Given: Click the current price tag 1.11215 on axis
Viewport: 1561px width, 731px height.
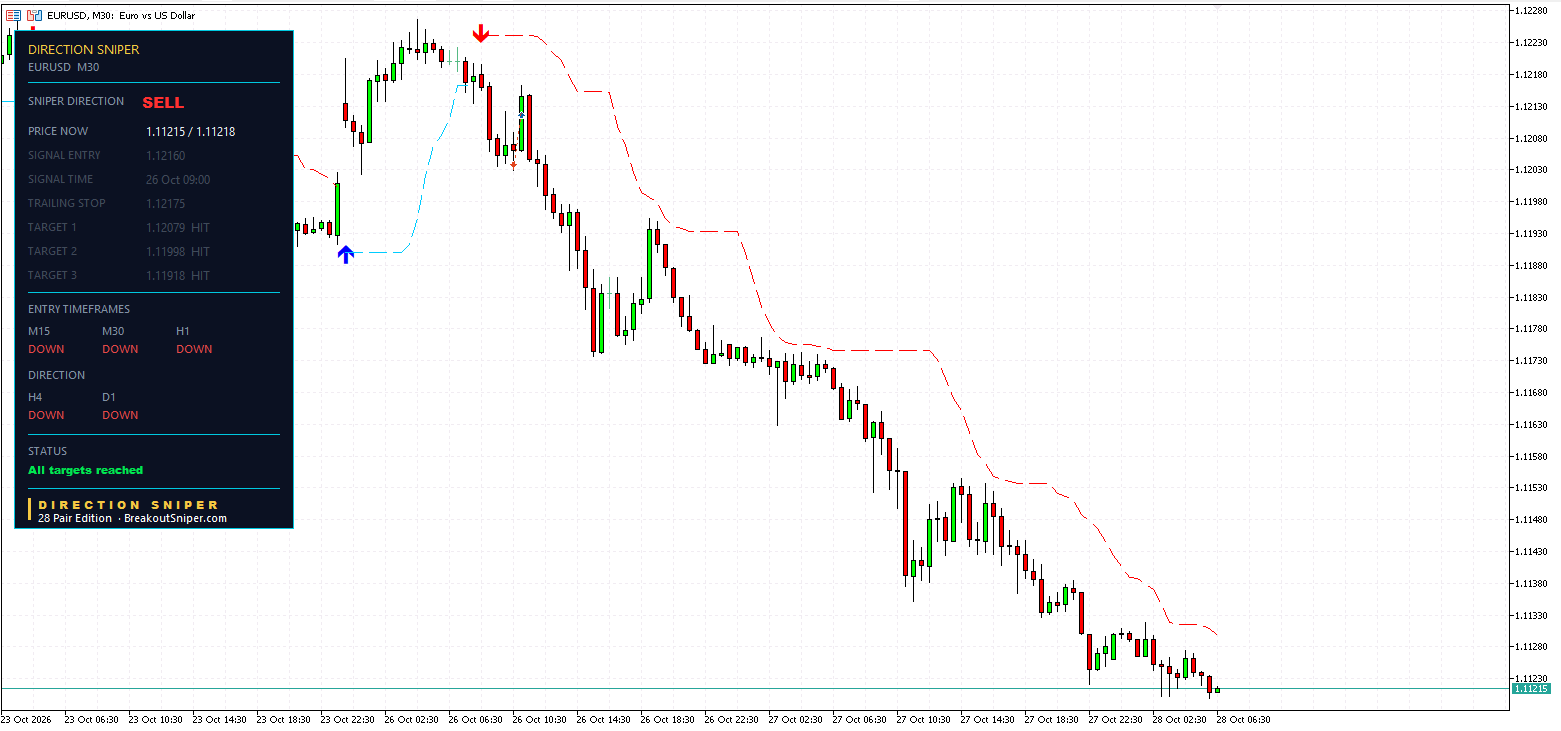Looking at the screenshot, I should click(x=1531, y=689).
